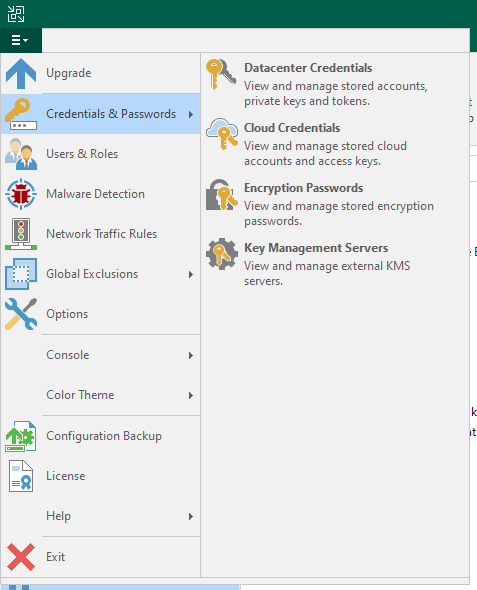Expand the Console submenu arrow
Viewport: 477px width, 590px height.
[191, 355]
